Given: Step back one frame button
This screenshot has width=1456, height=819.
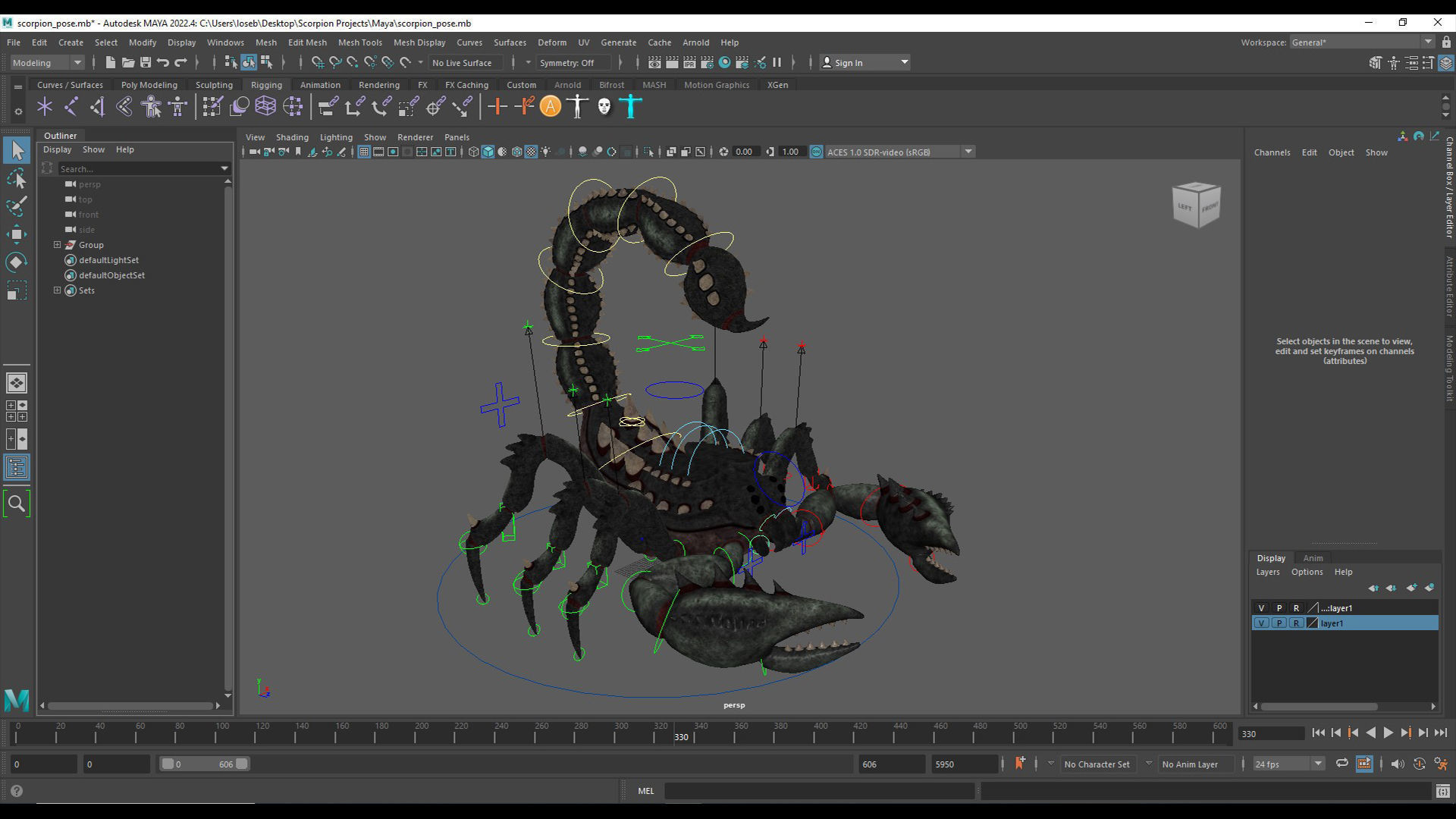Looking at the screenshot, I should [1335, 733].
